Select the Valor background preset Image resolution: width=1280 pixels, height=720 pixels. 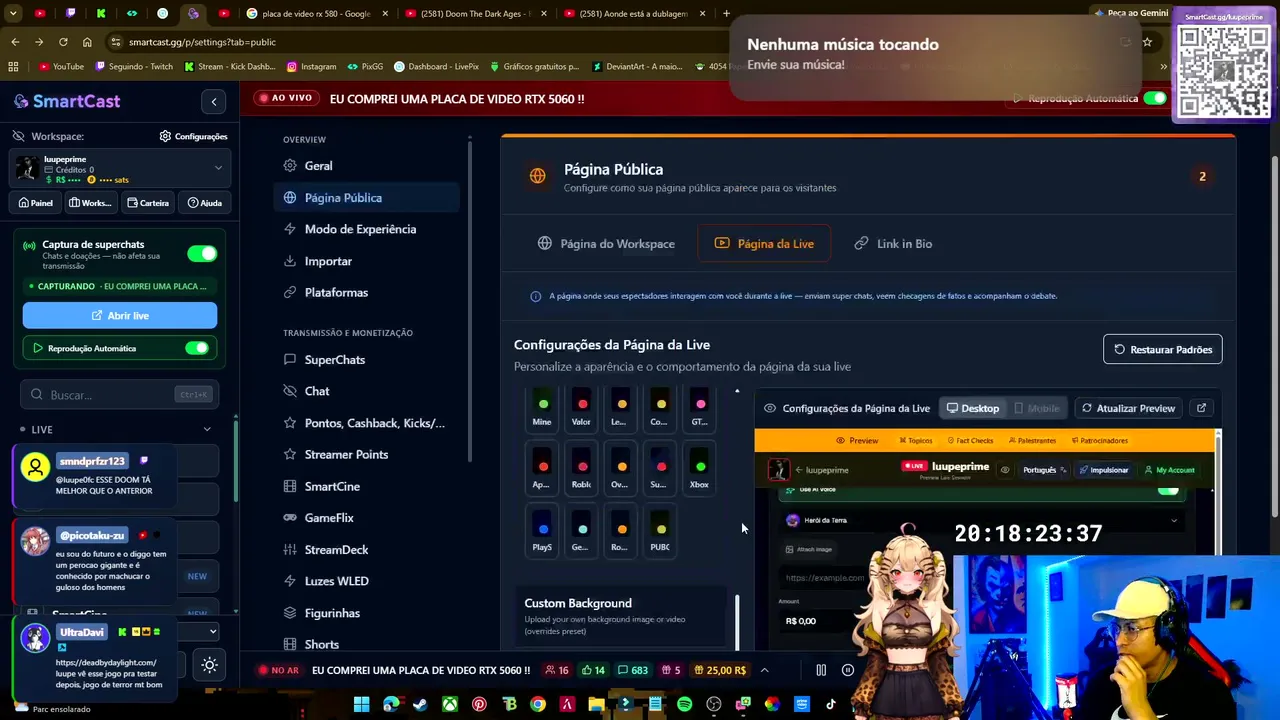tap(581, 410)
